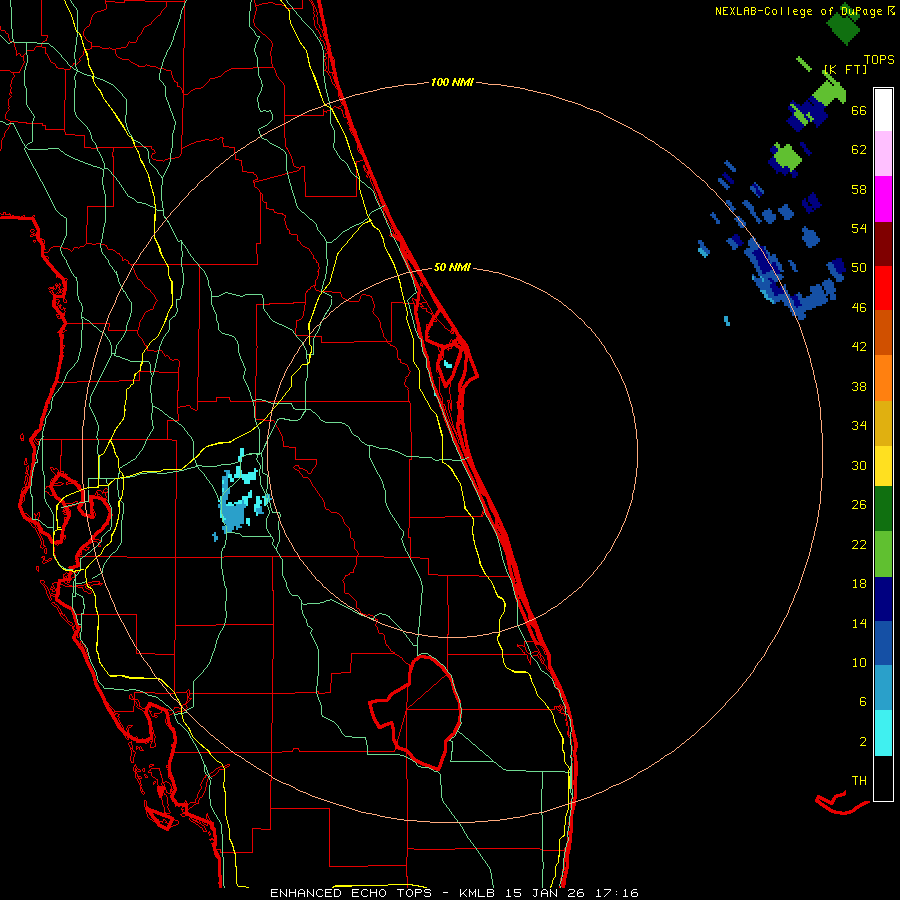Click the legend value '10'

pos(859,662)
